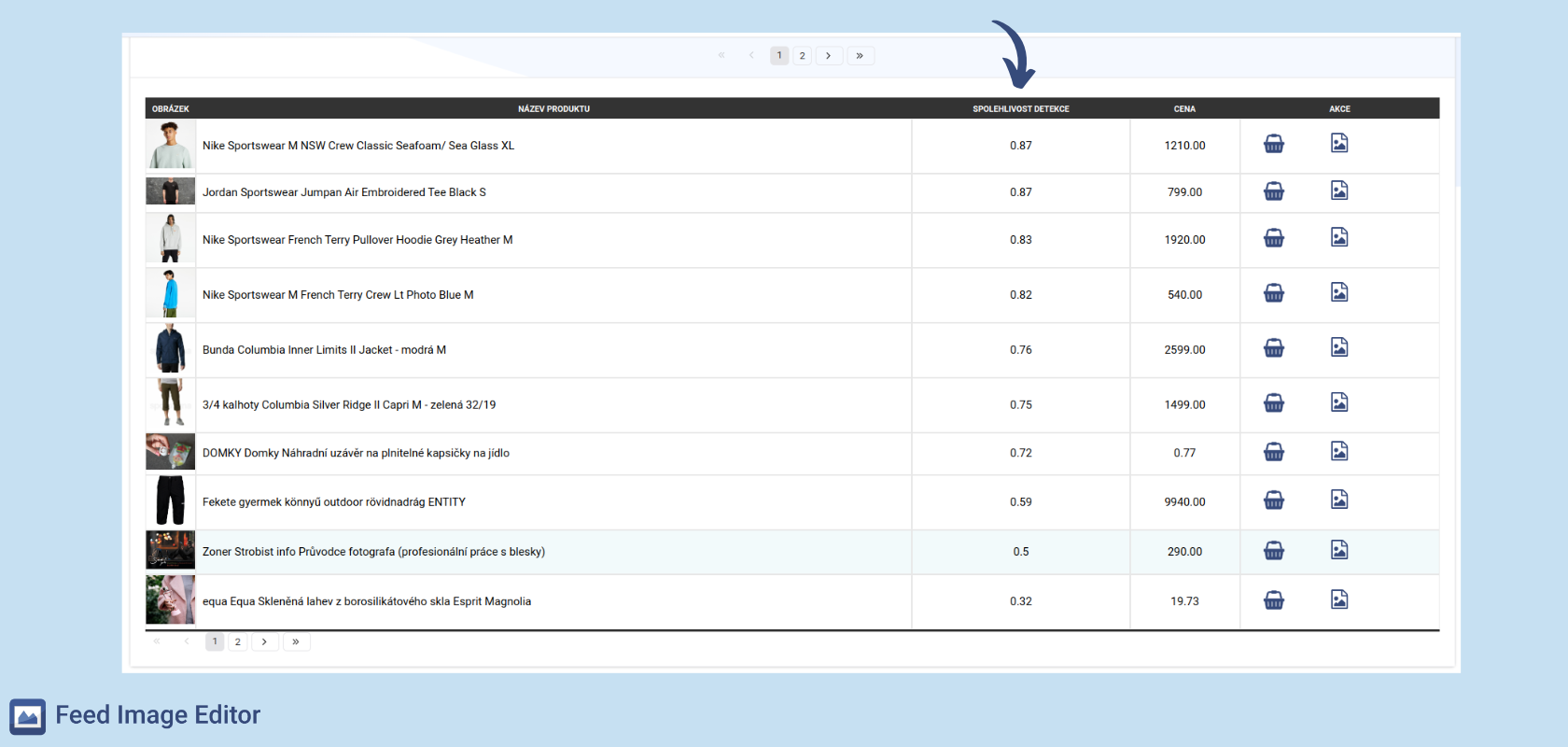Click the Feed Image Editor logo icon

(28, 716)
